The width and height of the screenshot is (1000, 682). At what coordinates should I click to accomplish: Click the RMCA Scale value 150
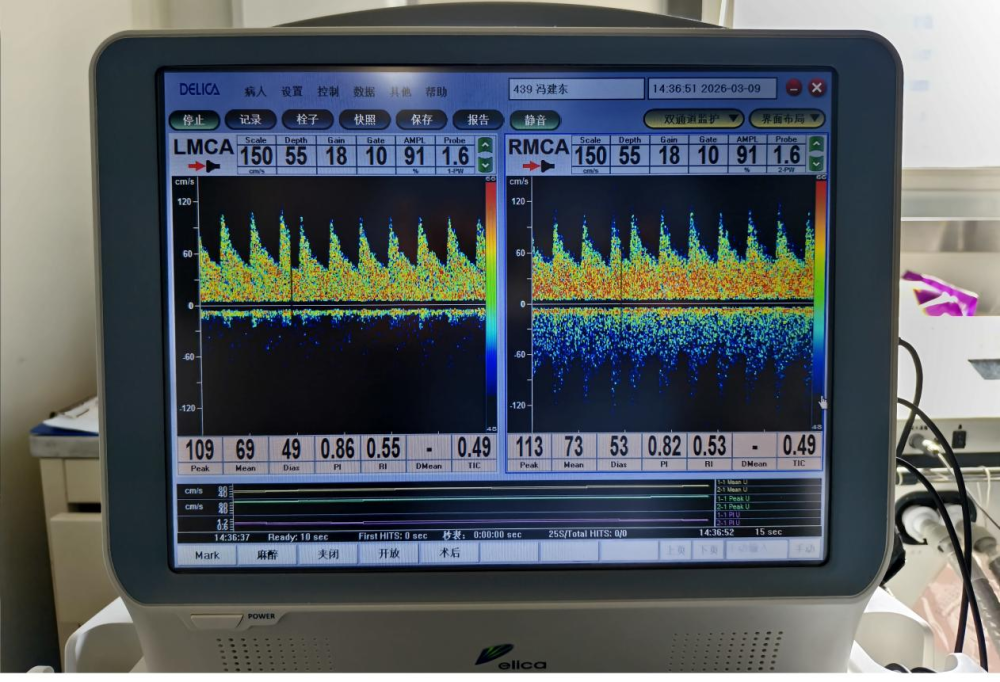point(590,155)
